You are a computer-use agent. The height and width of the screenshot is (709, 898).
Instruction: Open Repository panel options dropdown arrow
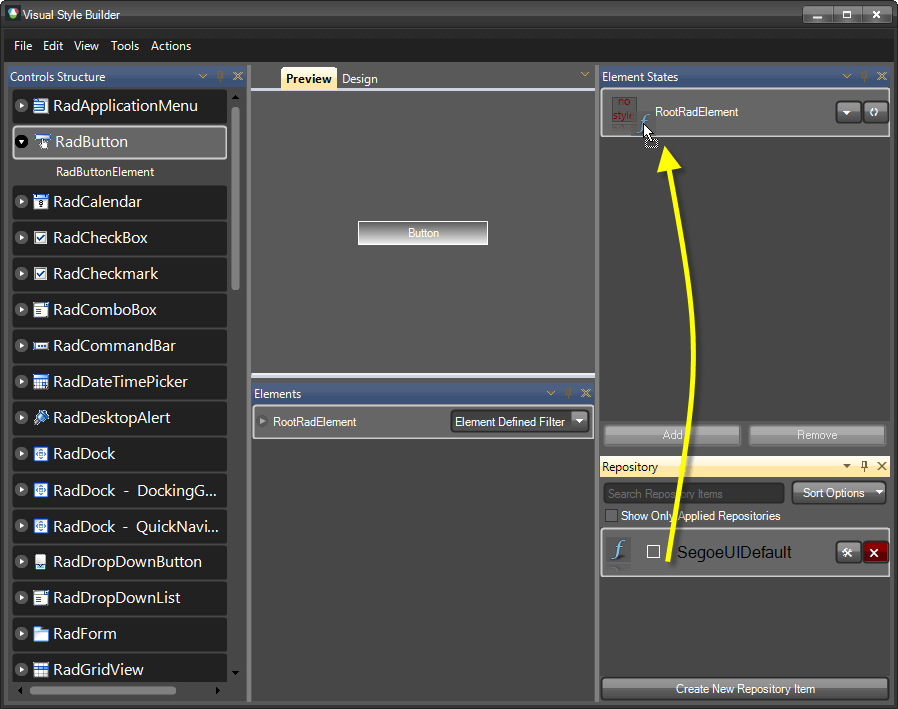click(847, 466)
